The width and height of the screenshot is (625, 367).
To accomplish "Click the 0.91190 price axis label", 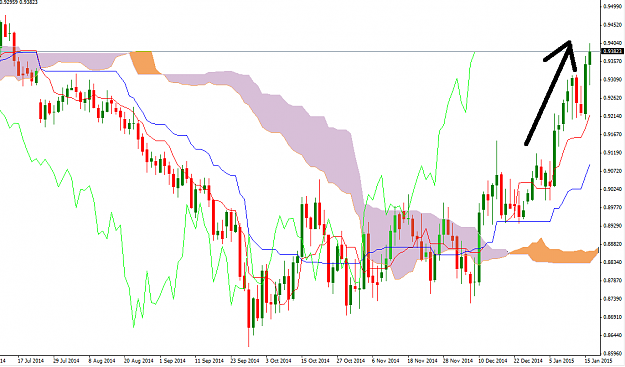I will [x=613, y=153].
